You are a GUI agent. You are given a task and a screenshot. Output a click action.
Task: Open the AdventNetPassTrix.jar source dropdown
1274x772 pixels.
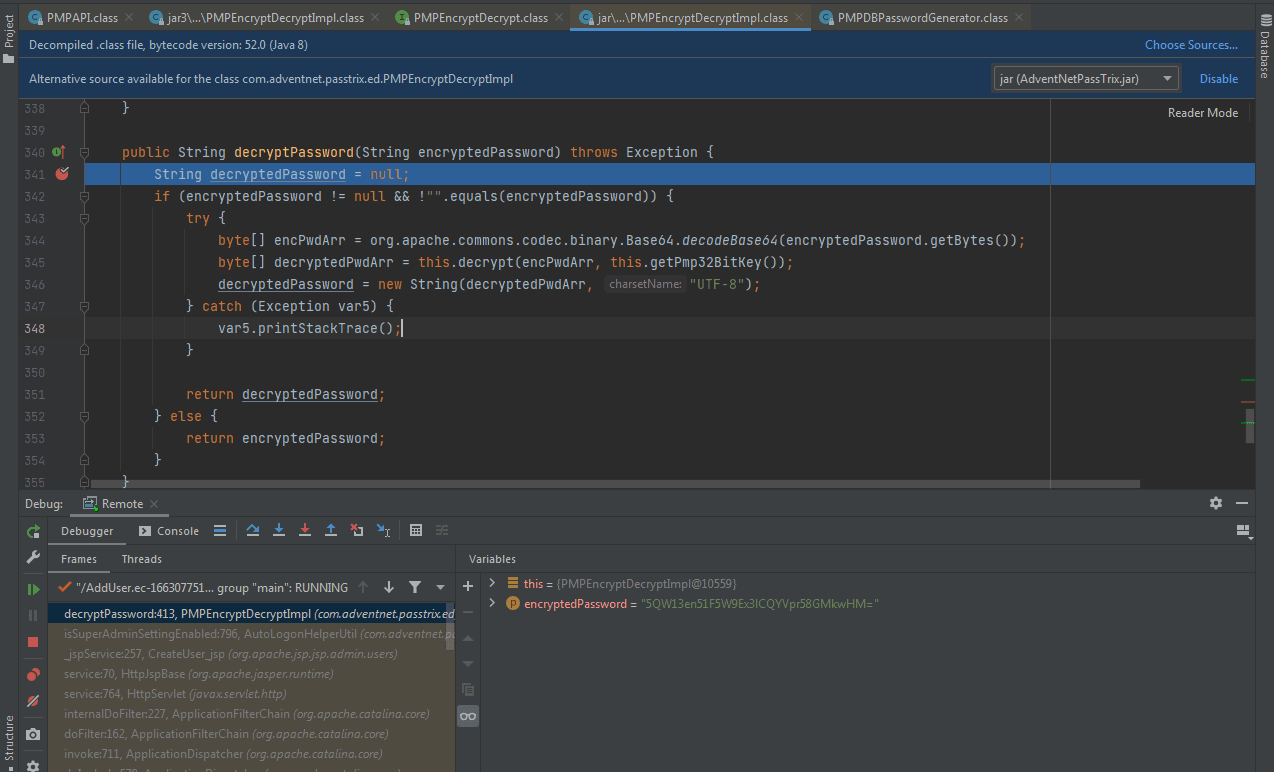click(x=1085, y=78)
